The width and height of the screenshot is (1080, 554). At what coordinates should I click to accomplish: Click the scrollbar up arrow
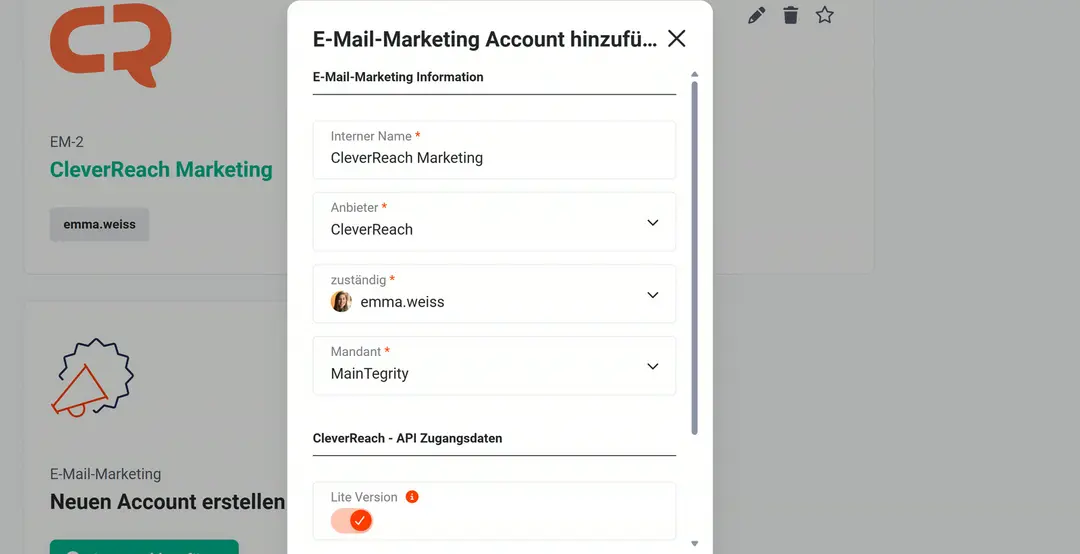tap(694, 74)
